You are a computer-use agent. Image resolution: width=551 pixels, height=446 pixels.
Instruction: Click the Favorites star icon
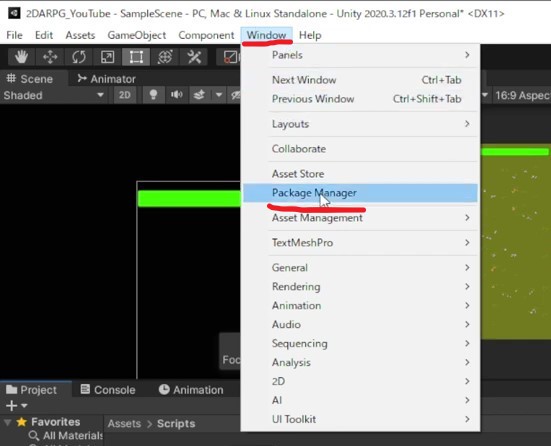click(22, 422)
